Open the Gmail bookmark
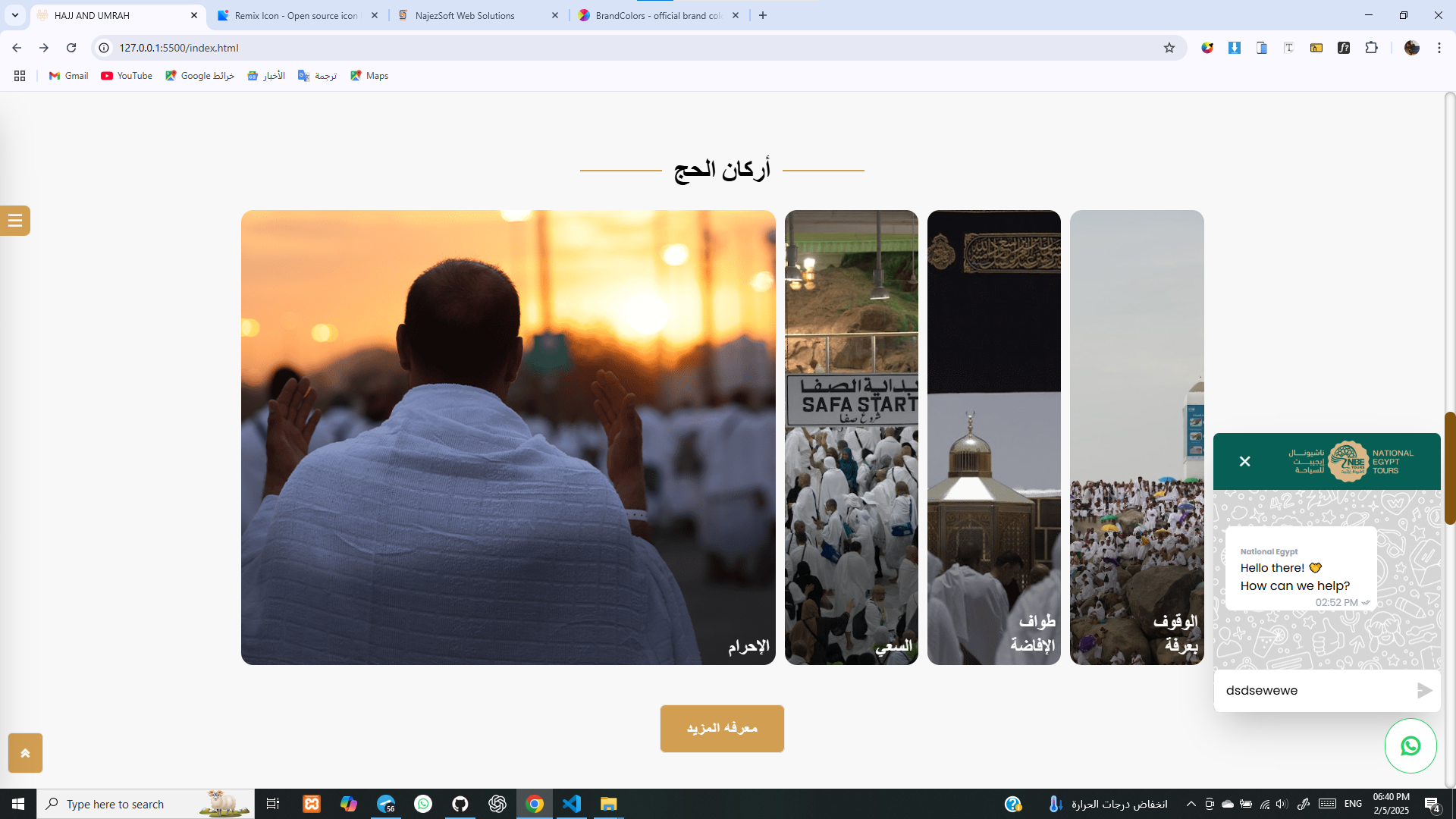 [68, 76]
